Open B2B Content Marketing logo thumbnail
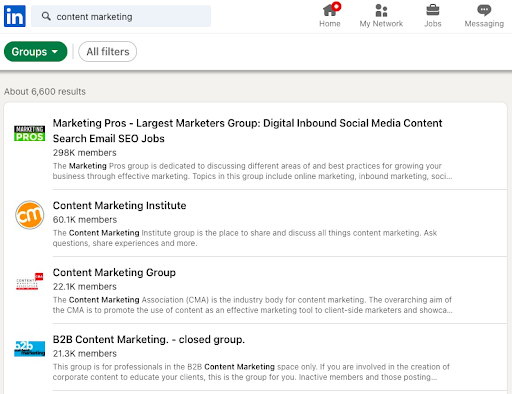The image size is (512, 394). [30, 349]
